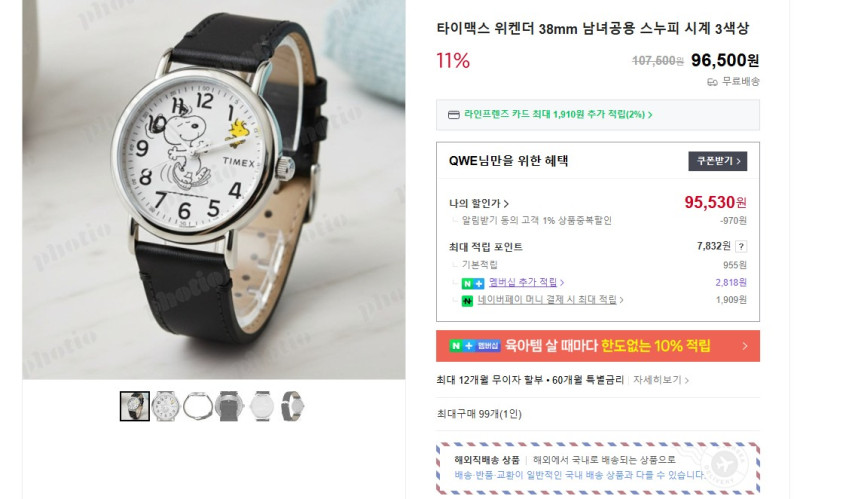Click the question mark help icon beside 7,832원
Viewport: 849px width, 499px height.
(741, 247)
